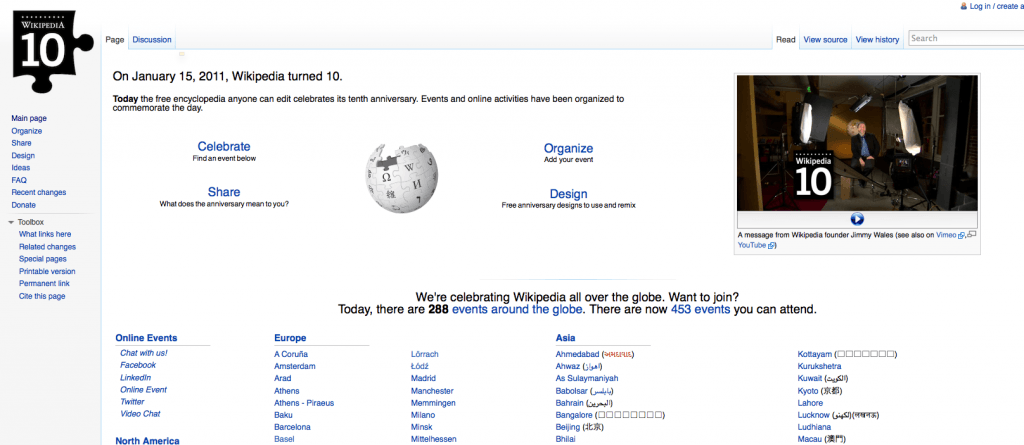Open the Online Events heading
The height and width of the screenshot is (445, 1024).
click(x=146, y=338)
